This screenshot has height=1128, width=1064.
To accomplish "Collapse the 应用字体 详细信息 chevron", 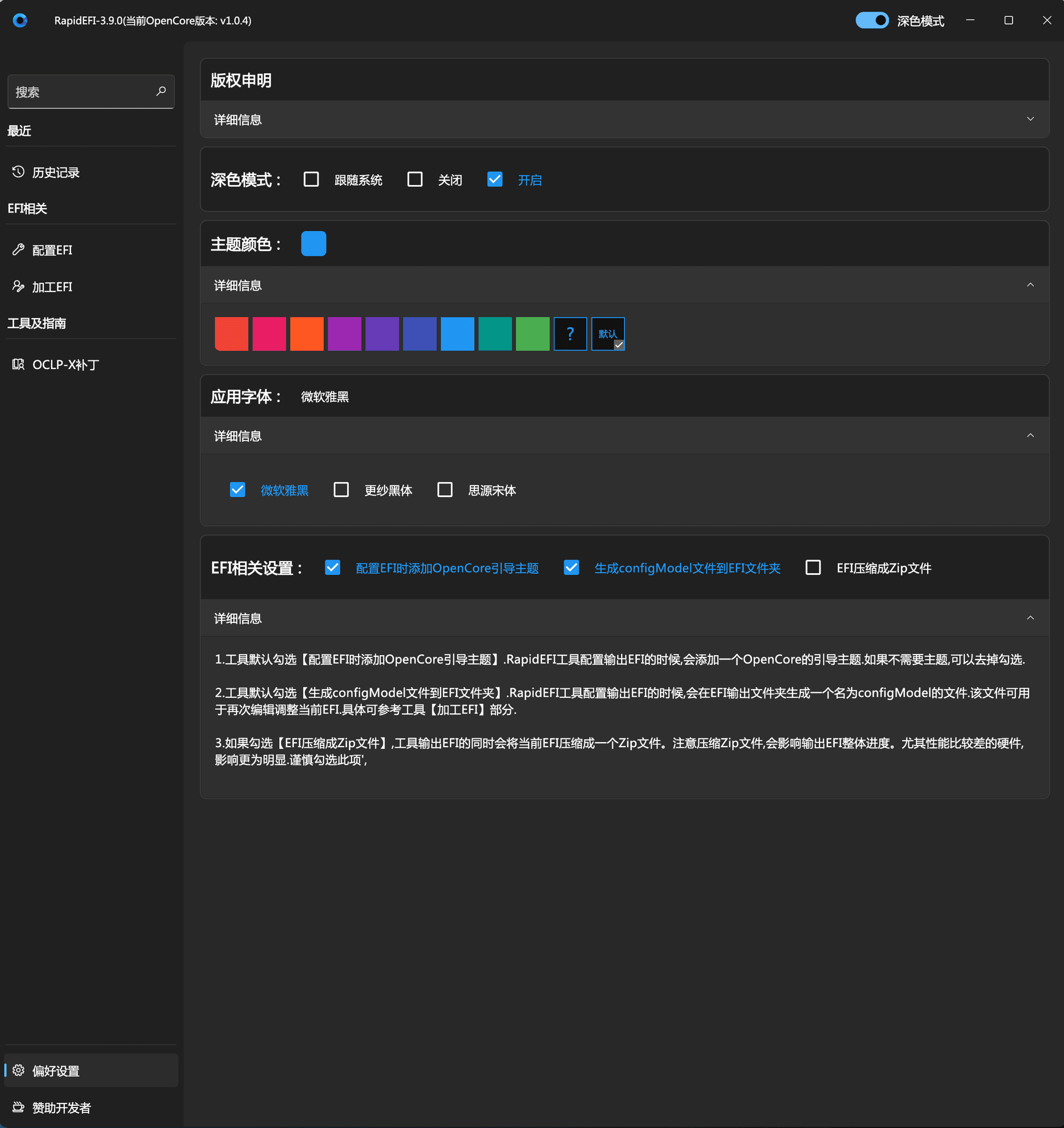I will coord(1030,435).
